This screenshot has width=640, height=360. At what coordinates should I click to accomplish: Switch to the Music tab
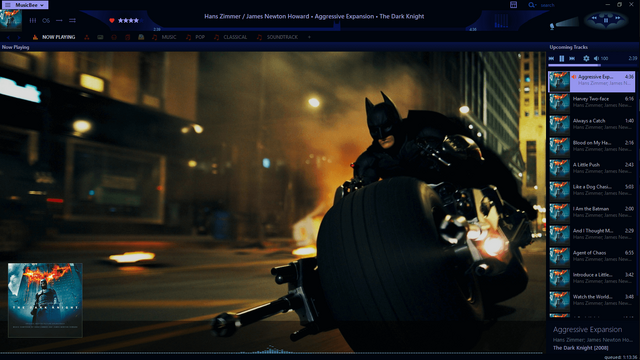click(x=164, y=37)
